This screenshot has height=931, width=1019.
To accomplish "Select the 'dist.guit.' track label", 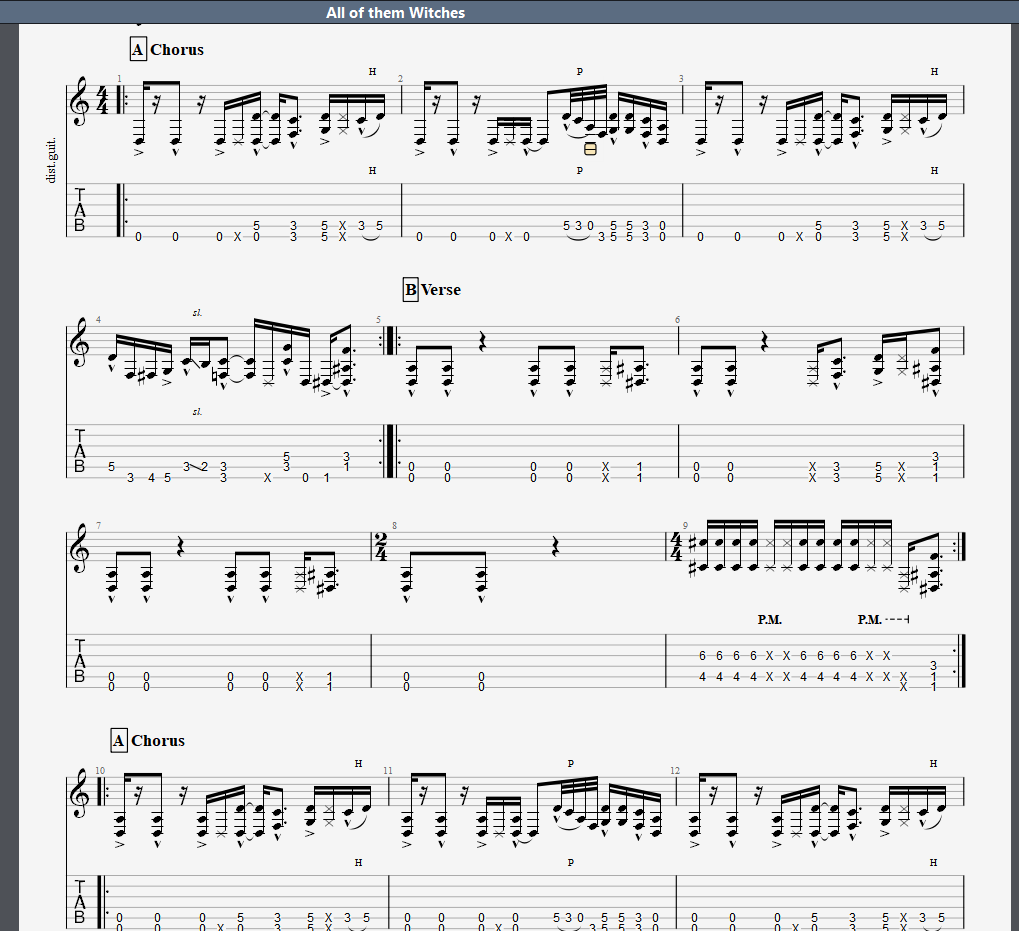I will pos(51,160).
